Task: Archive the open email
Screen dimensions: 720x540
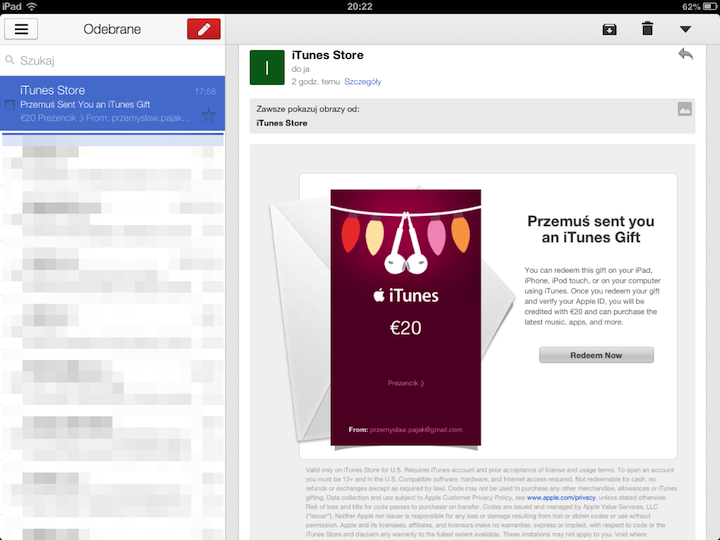Action: coord(609,29)
